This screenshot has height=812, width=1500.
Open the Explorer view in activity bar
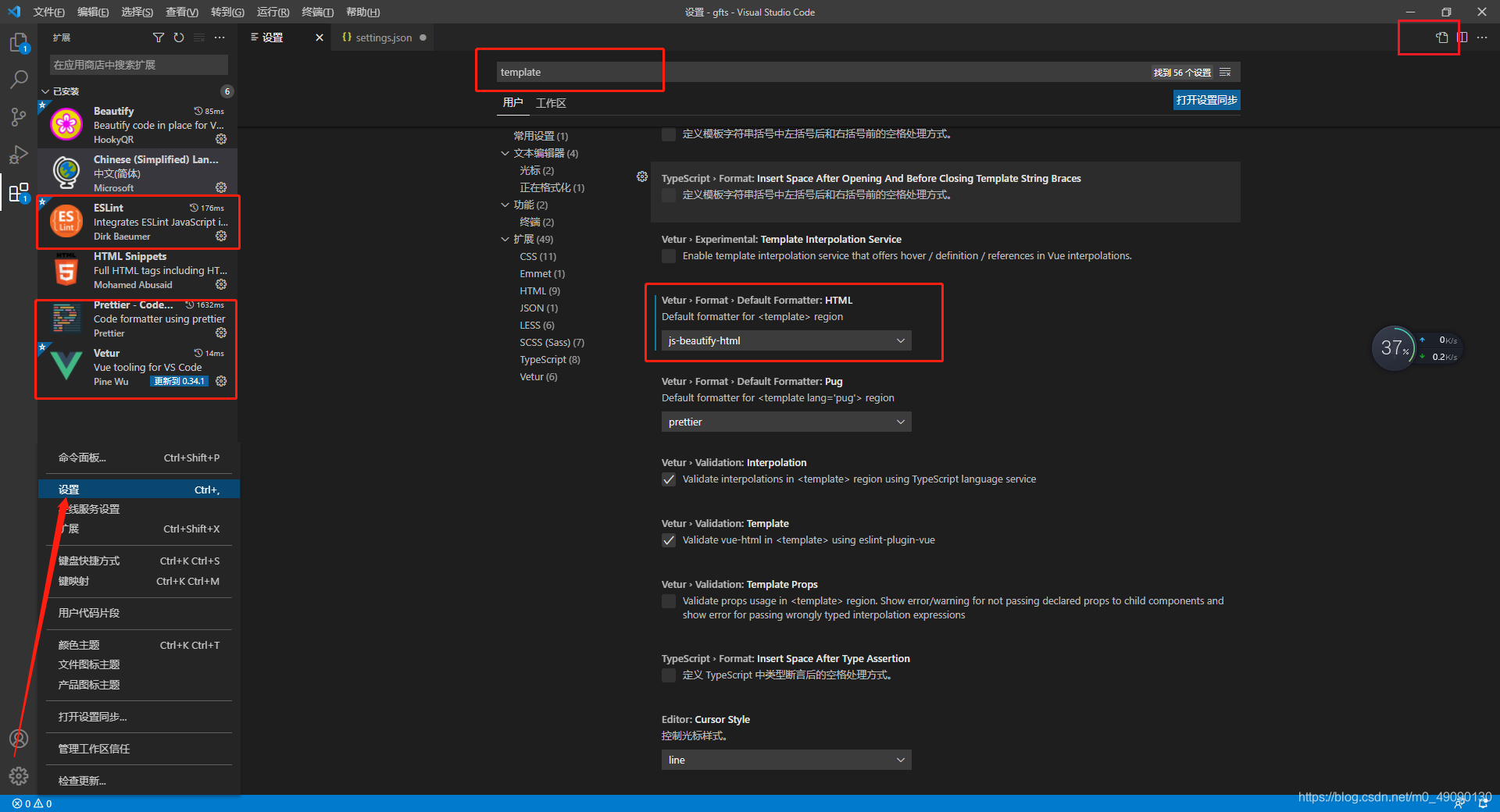tap(19, 42)
